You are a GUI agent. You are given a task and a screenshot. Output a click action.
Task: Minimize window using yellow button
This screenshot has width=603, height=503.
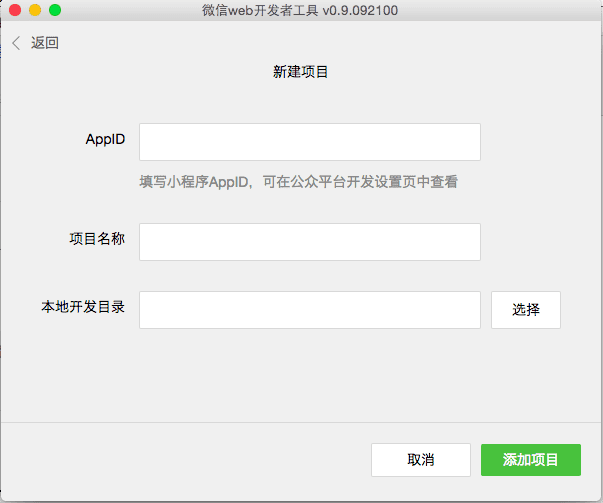point(35,10)
